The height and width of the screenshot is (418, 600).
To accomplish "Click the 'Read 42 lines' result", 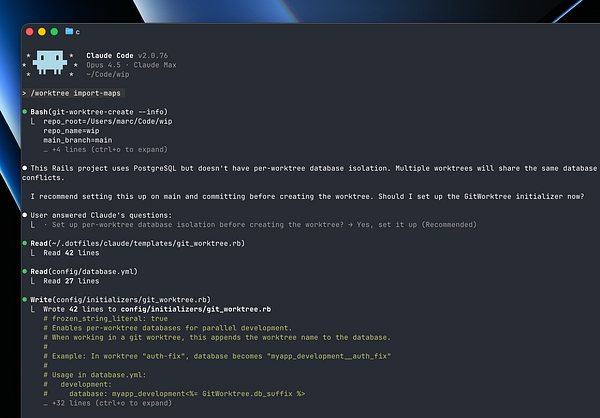I will click(x=71, y=253).
